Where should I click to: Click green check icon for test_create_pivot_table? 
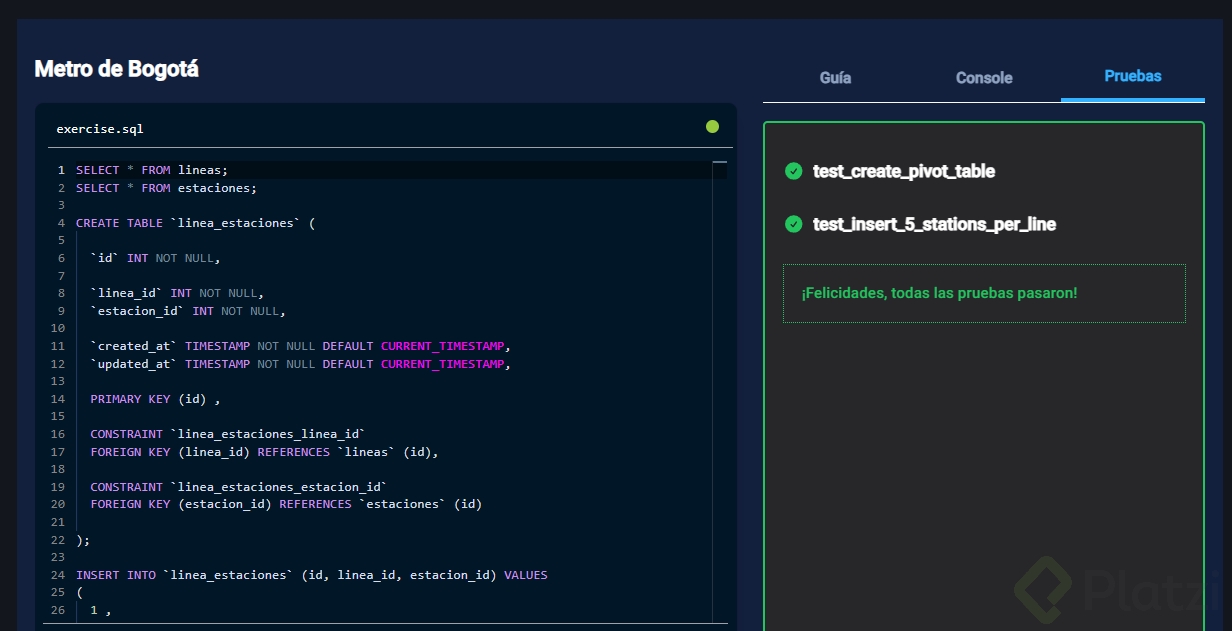[x=794, y=171]
